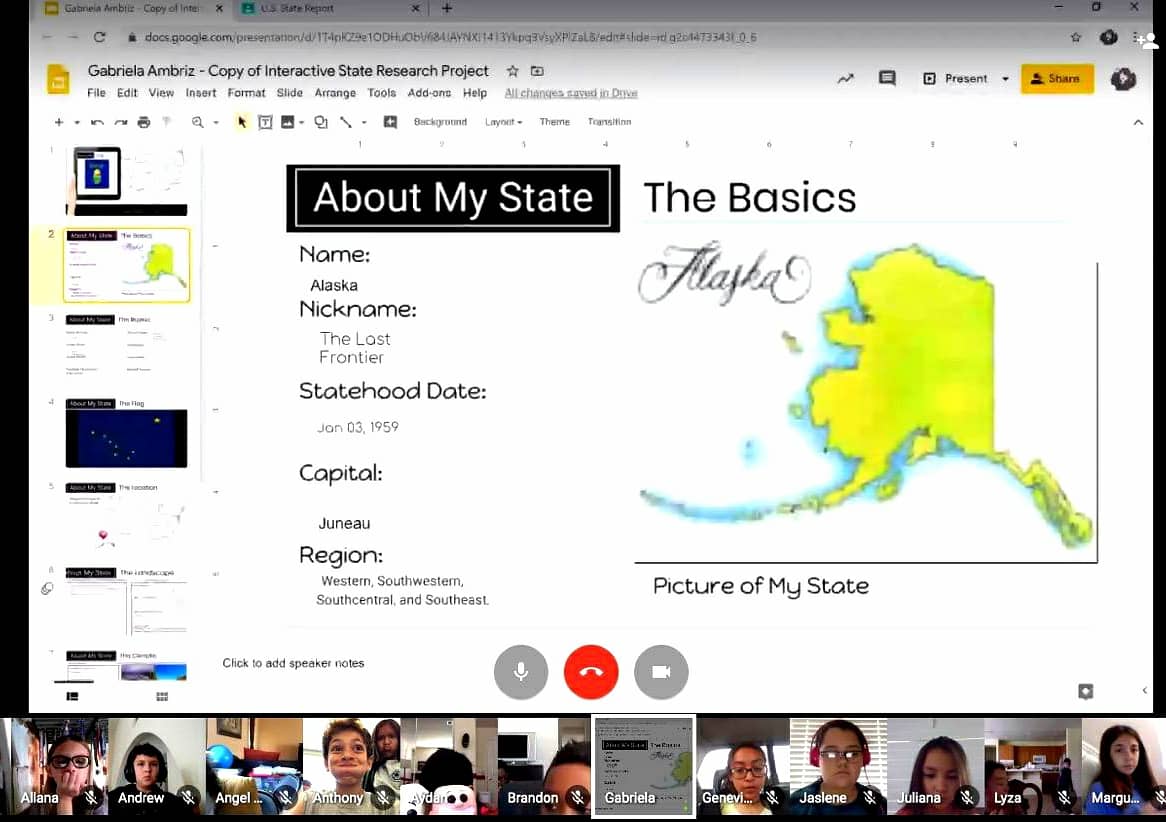Image resolution: width=1166 pixels, height=822 pixels.
Task: Reload the browser page
Action: [x=100, y=36]
